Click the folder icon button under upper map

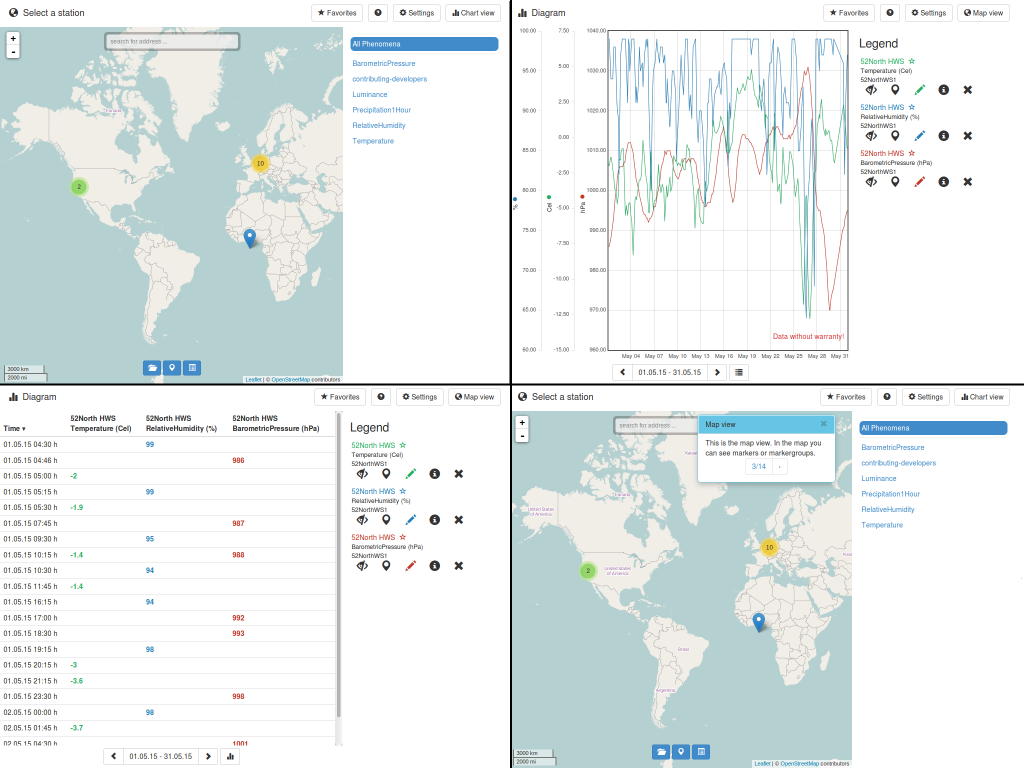[x=152, y=368]
